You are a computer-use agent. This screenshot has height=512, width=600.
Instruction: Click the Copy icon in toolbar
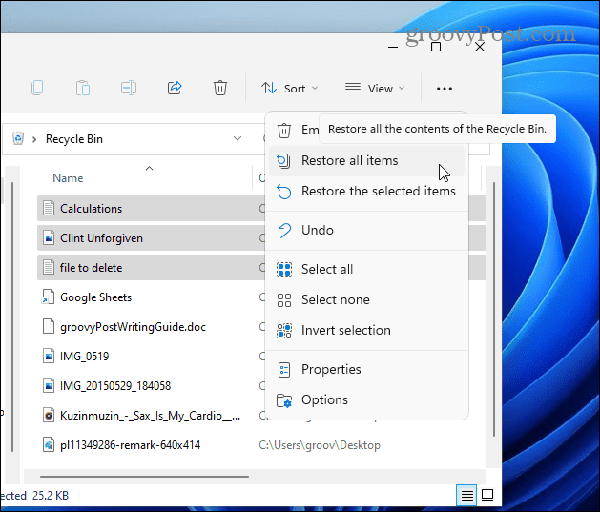coord(37,88)
